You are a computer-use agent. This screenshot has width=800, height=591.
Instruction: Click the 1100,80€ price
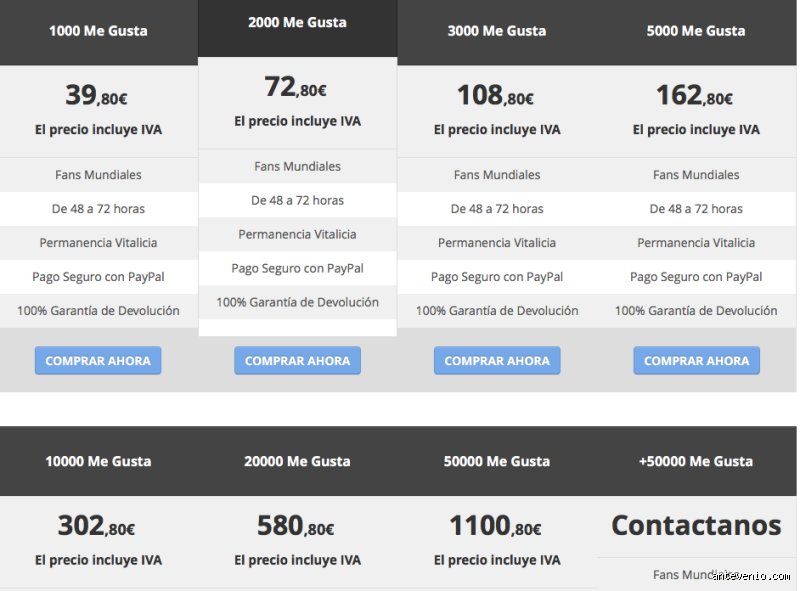point(495,526)
